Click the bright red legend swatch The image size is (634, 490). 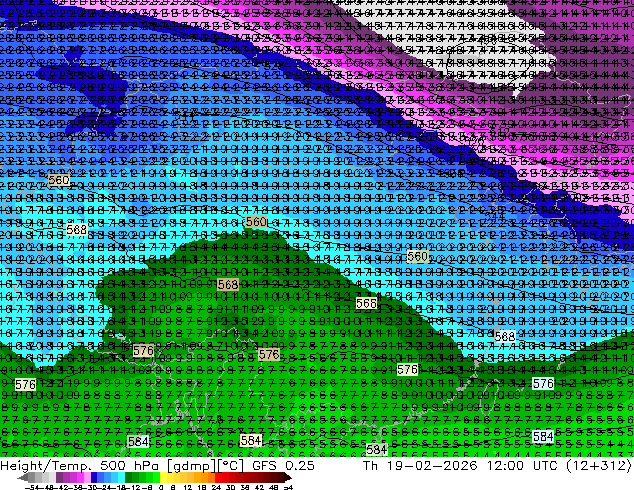tap(218, 477)
